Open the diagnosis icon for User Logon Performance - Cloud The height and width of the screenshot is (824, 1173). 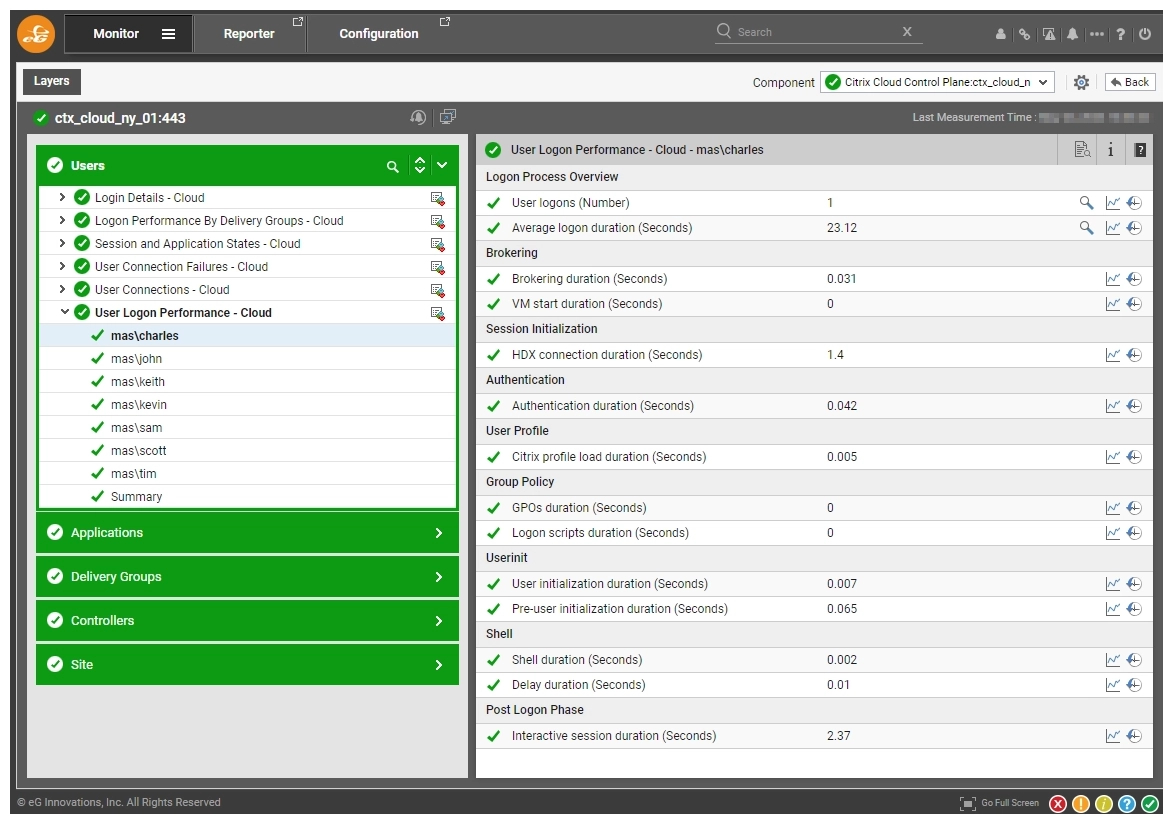pos(438,314)
